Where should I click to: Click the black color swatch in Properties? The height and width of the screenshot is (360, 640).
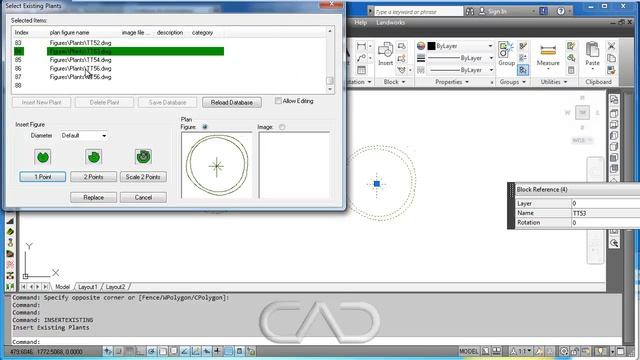[x=431, y=46]
